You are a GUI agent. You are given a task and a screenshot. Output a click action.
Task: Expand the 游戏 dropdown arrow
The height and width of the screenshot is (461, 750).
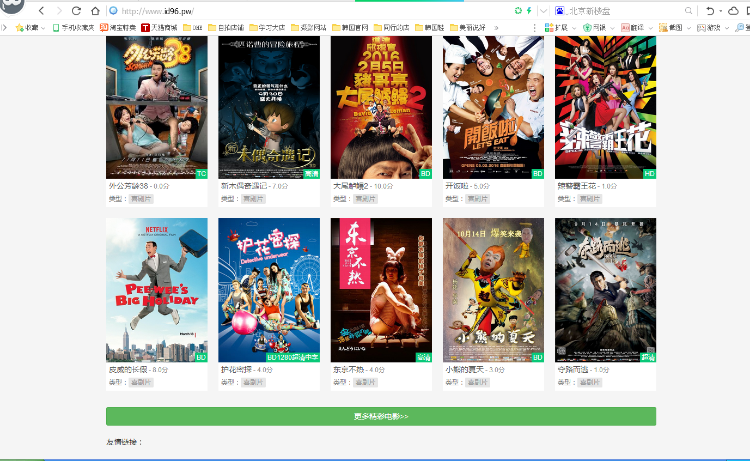click(x=727, y=28)
